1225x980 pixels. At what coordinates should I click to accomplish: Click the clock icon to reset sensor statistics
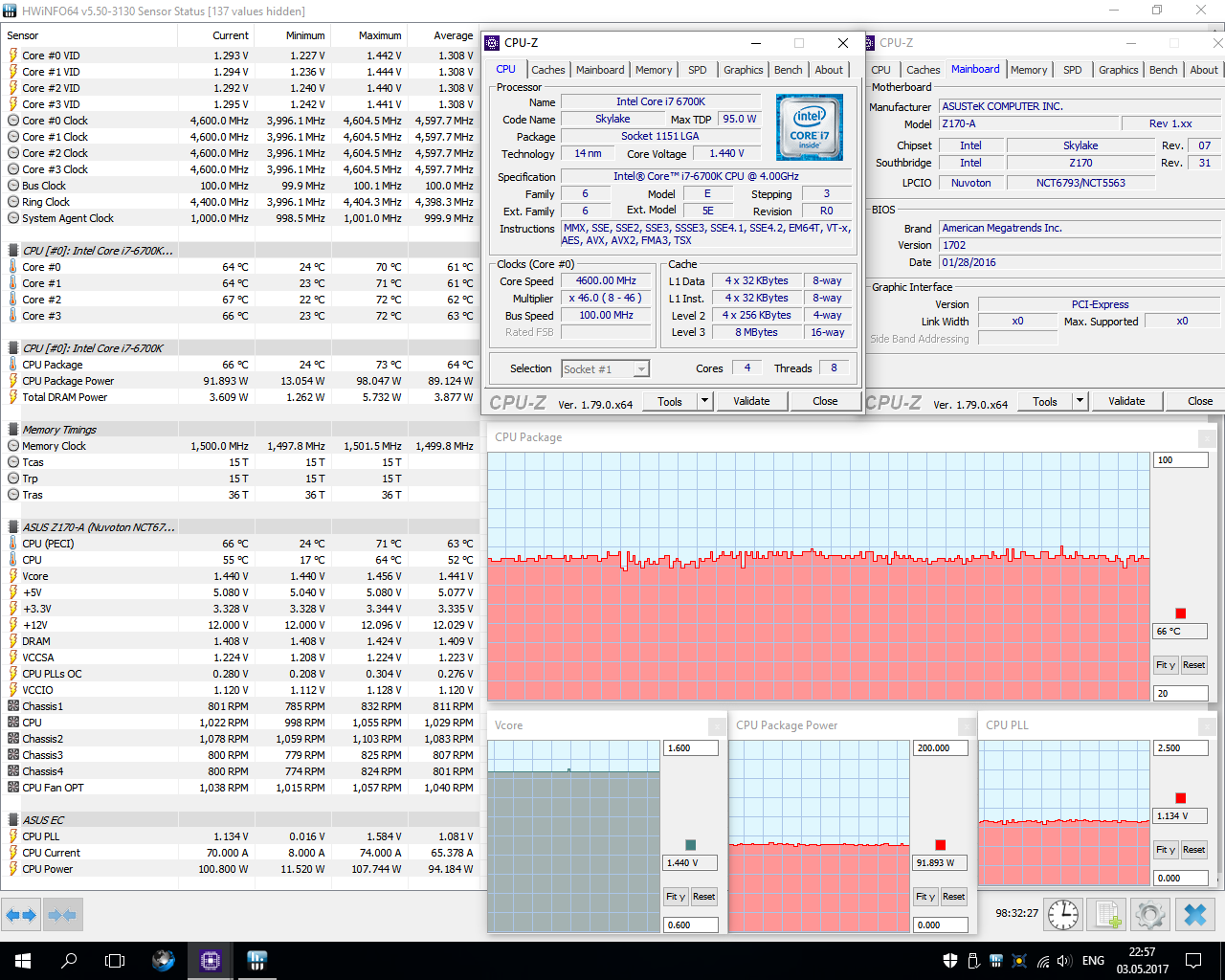pos(1063,915)
